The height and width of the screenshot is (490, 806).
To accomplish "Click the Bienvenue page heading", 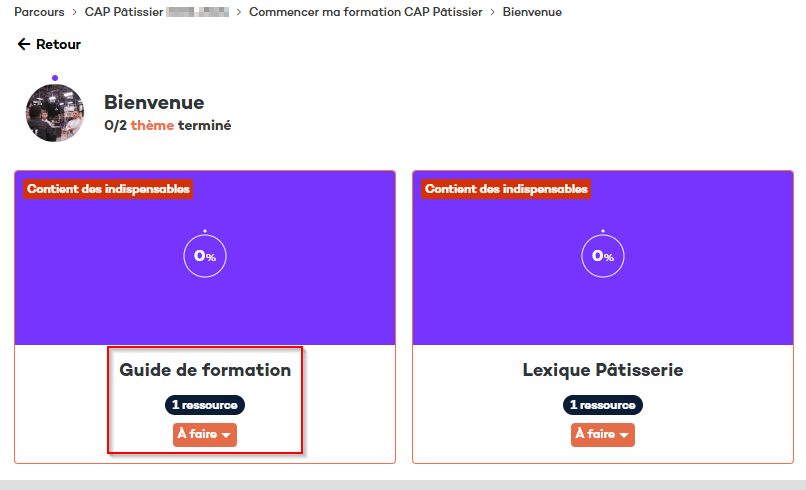I will pos(154,103).
